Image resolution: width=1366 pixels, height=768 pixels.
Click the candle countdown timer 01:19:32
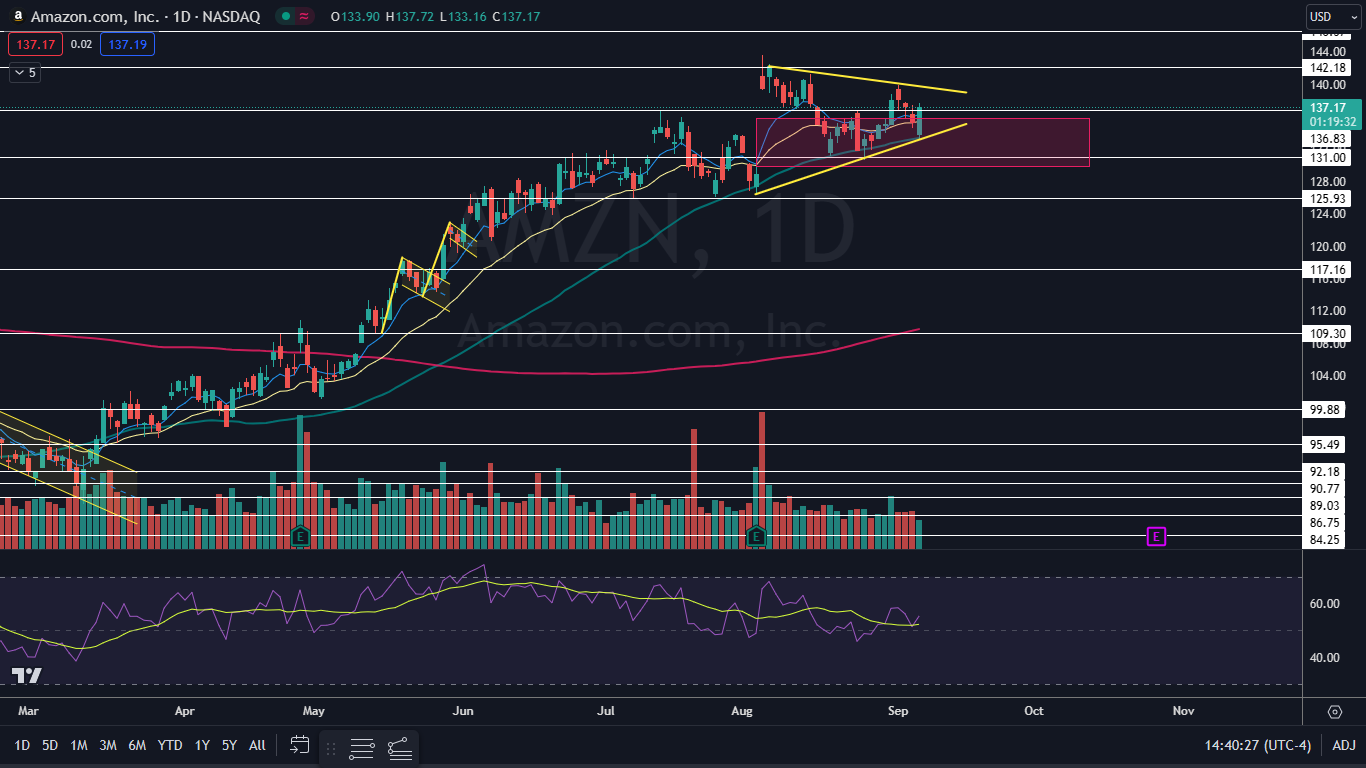[1332, 121]
